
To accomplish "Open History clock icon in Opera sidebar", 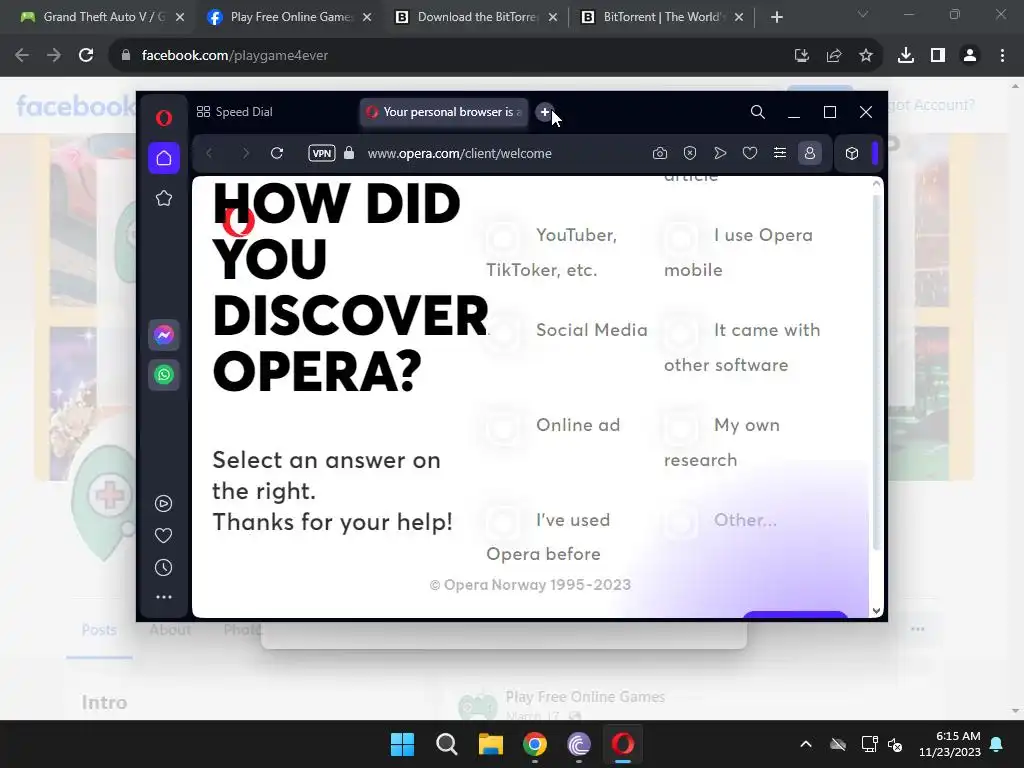I will coord(163,568).
